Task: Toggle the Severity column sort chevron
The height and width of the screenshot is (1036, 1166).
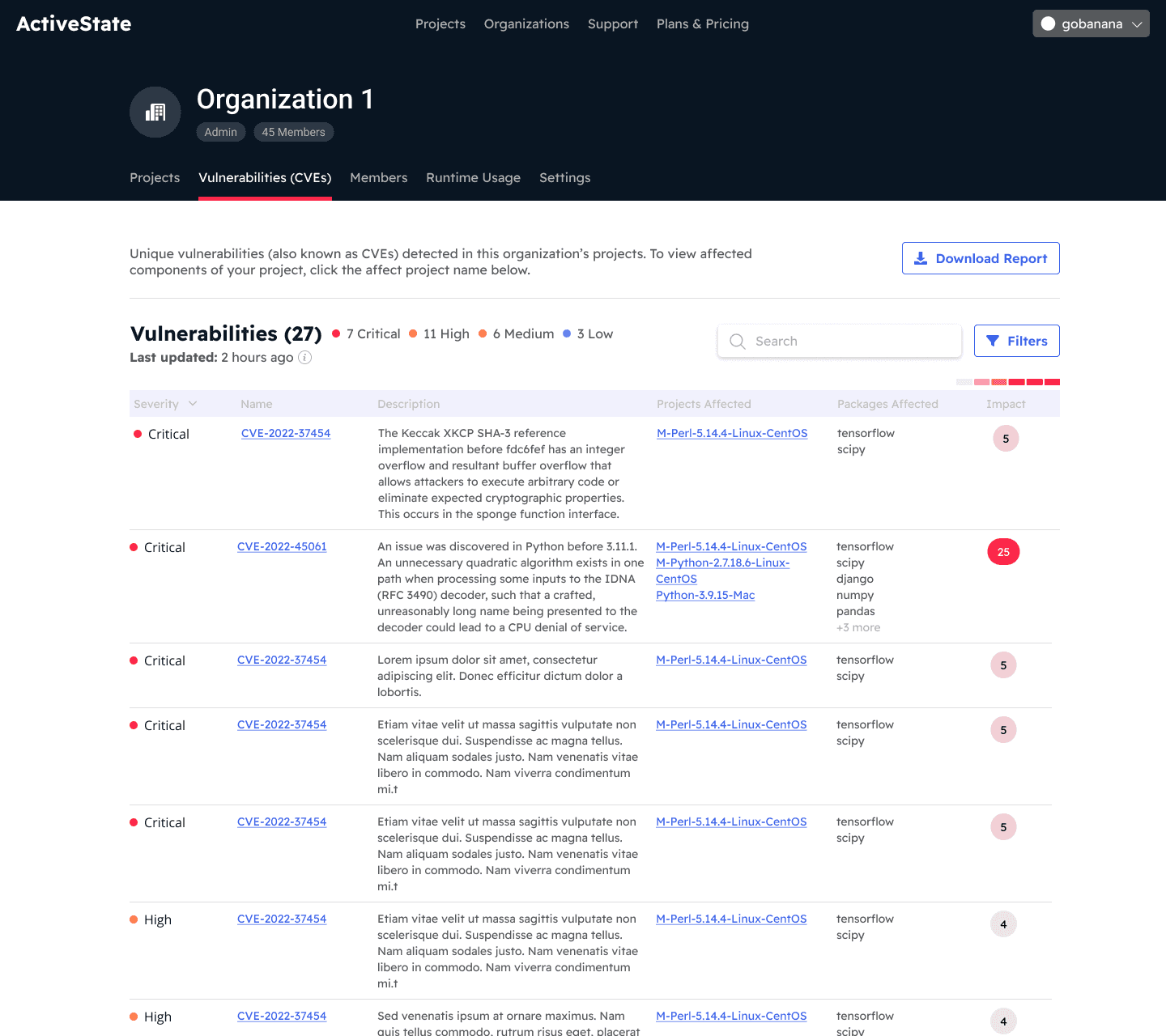Action: 193,403
